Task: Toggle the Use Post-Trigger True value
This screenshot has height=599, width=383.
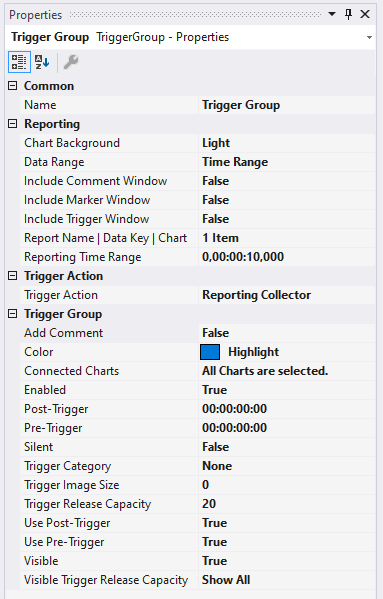Action: pyautogui.click(x=215, y=523)
